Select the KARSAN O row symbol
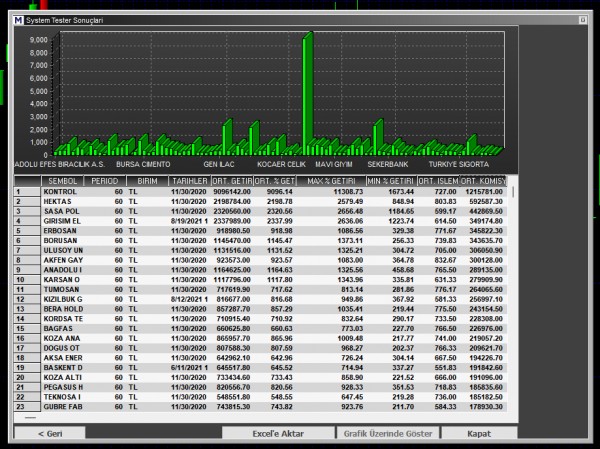The image size is (600, 449). (62, 280)
